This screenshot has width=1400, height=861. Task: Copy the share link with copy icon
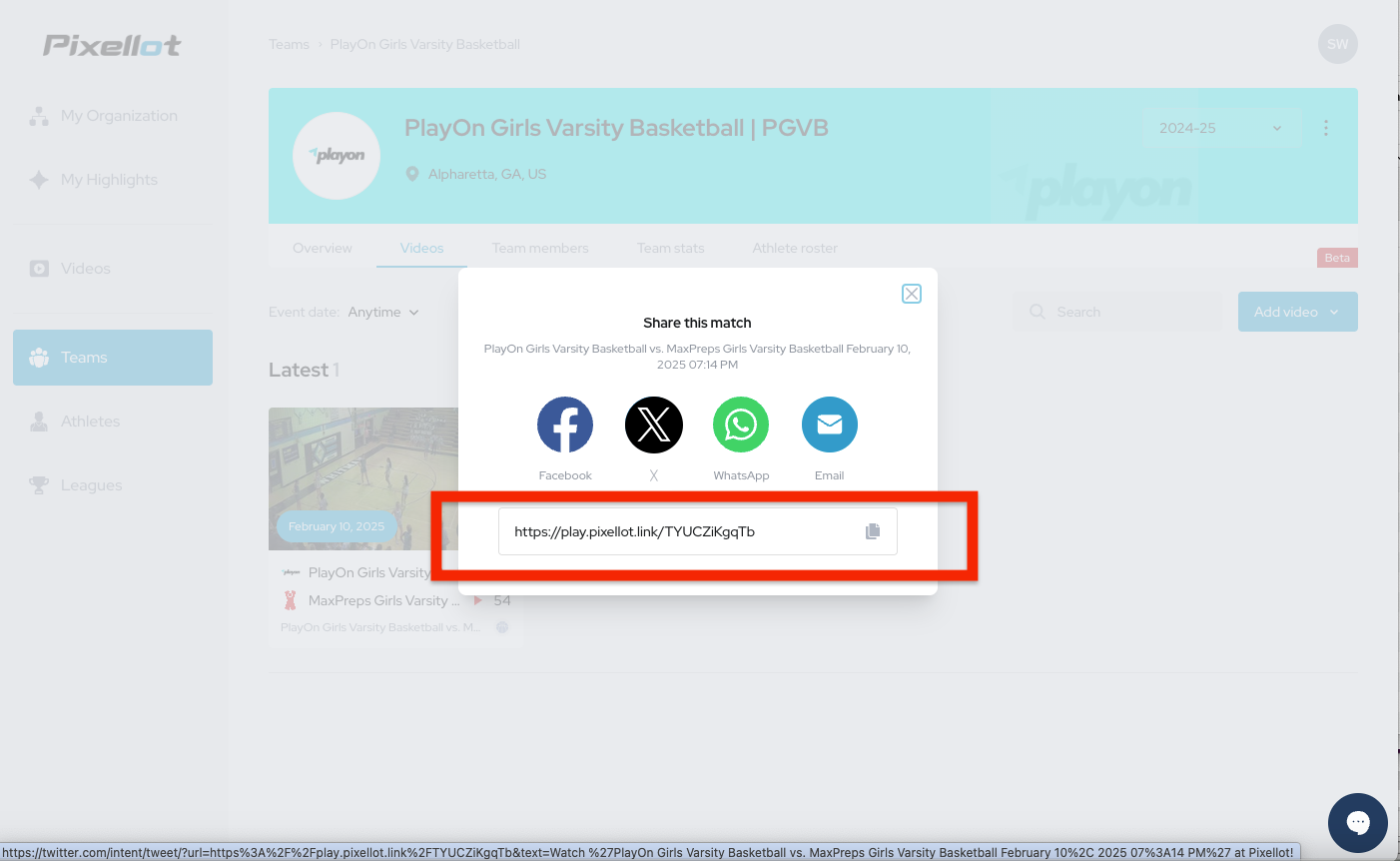[x=873, y=531]
